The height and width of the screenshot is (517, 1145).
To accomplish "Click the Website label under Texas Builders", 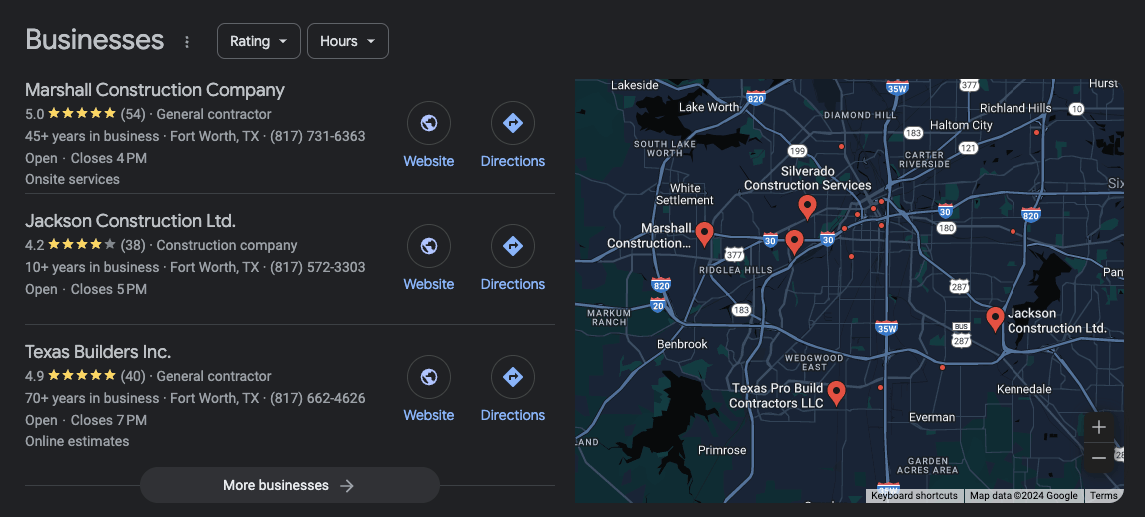I will click(x=429, y=415).
